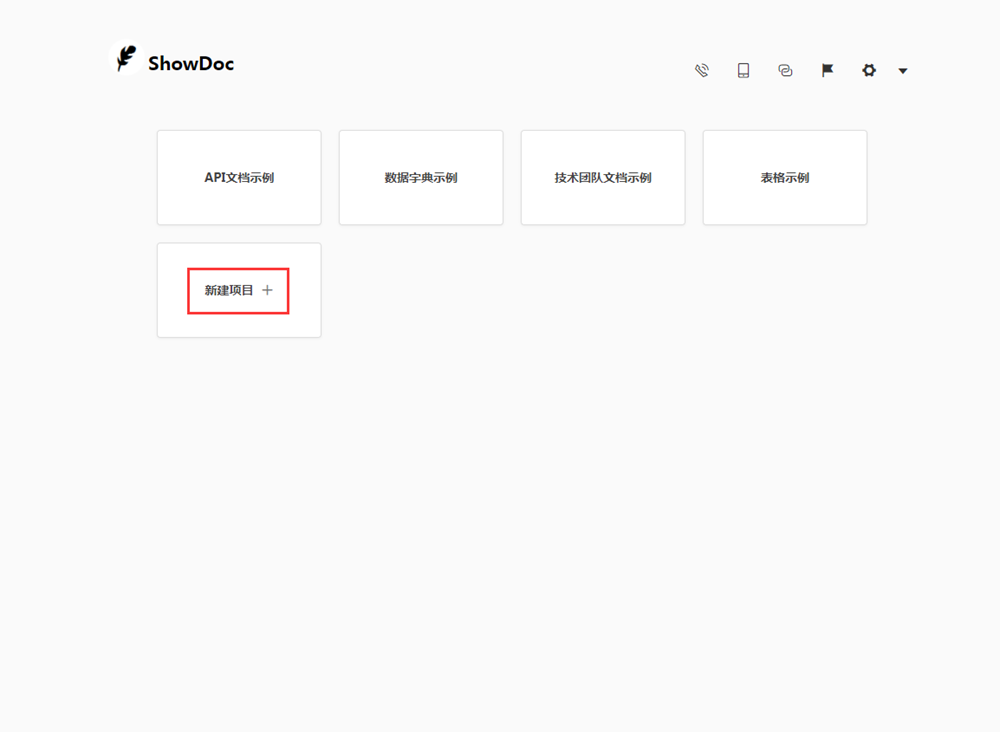Click the plus icon next to 新建项目
The image size is (1000, 732).
click(x=267, y=290)
